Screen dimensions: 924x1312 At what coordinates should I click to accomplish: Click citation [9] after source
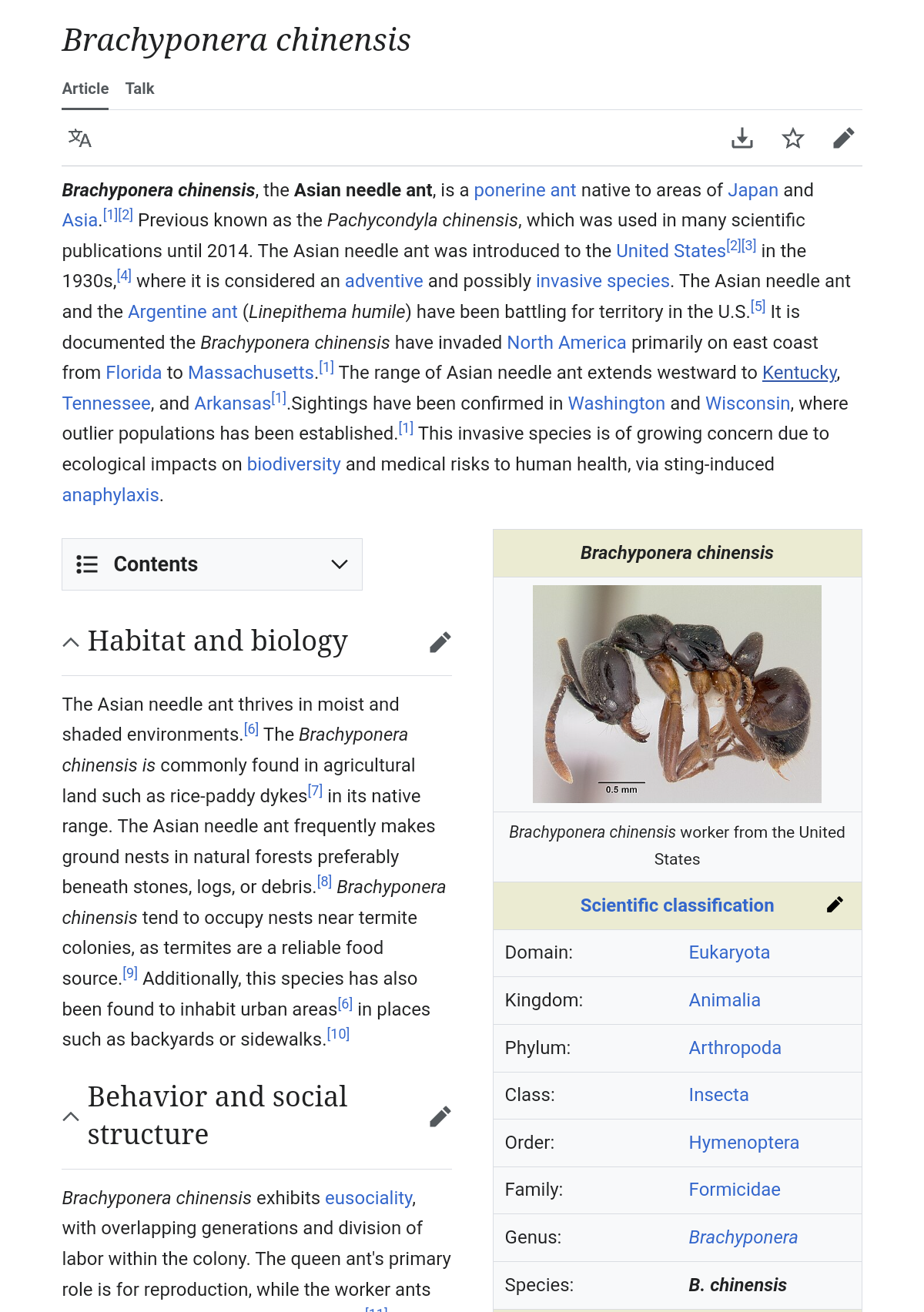(x=130, y=973)
